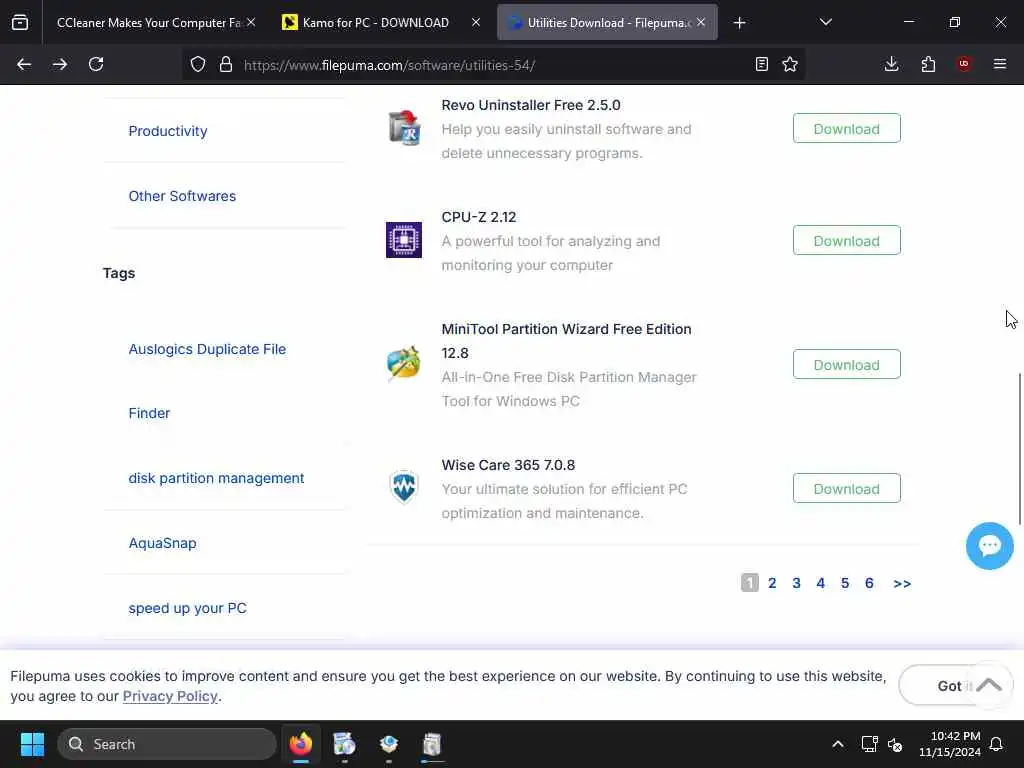Download CPU-Z 2.12
The height and width of the screenshot is (768, 1024).
pos(846,240)
